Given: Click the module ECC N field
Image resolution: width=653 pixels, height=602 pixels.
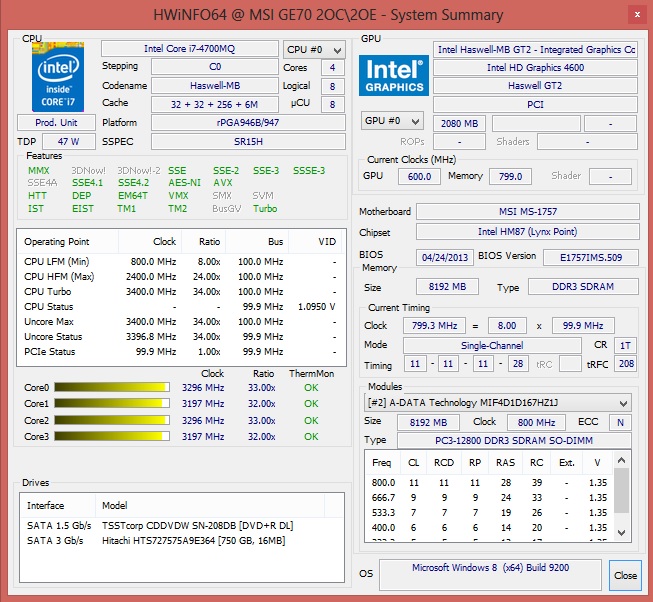Looking at the screenshot, I should click(620, 422).
